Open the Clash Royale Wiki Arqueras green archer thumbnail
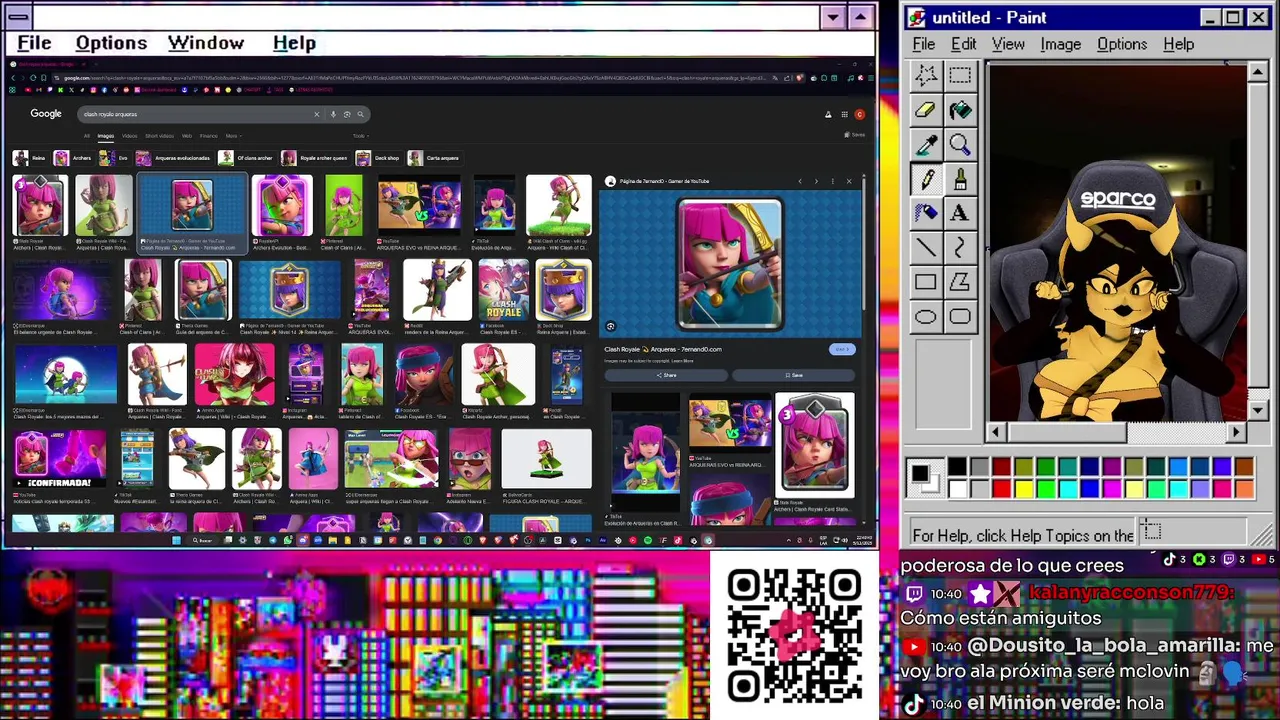The width and height of the screenshot is (1280, 720). [103, 207]
